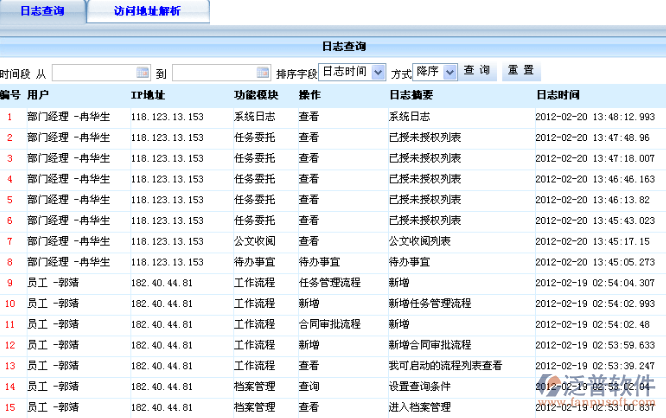Click the 用户 column header
The height and width of the screenshot is (418, 666).
click(38, 95)
